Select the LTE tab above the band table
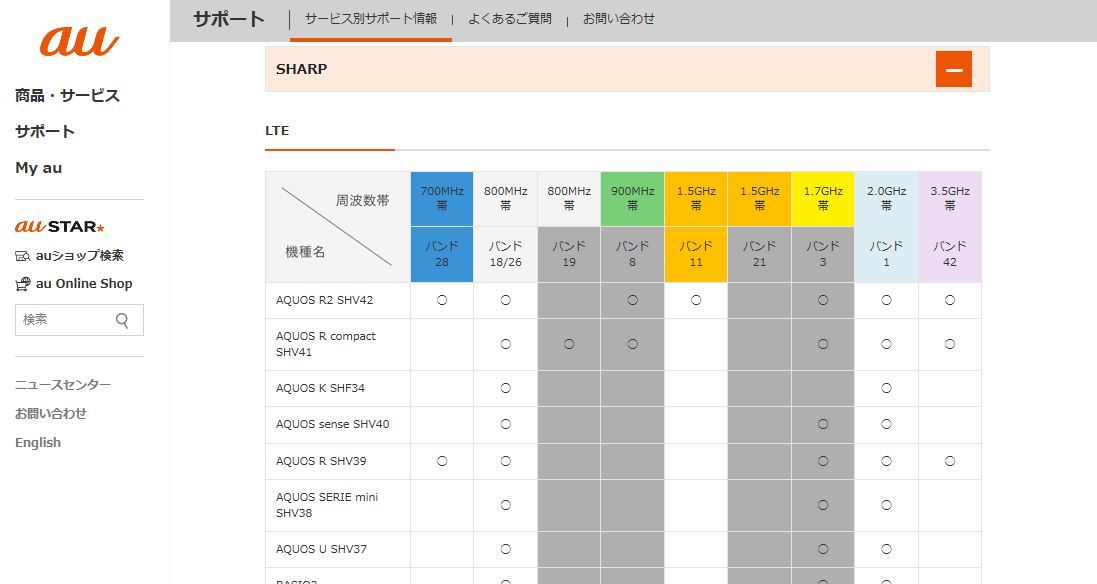The image size is (1097, 584). [277, 130]
